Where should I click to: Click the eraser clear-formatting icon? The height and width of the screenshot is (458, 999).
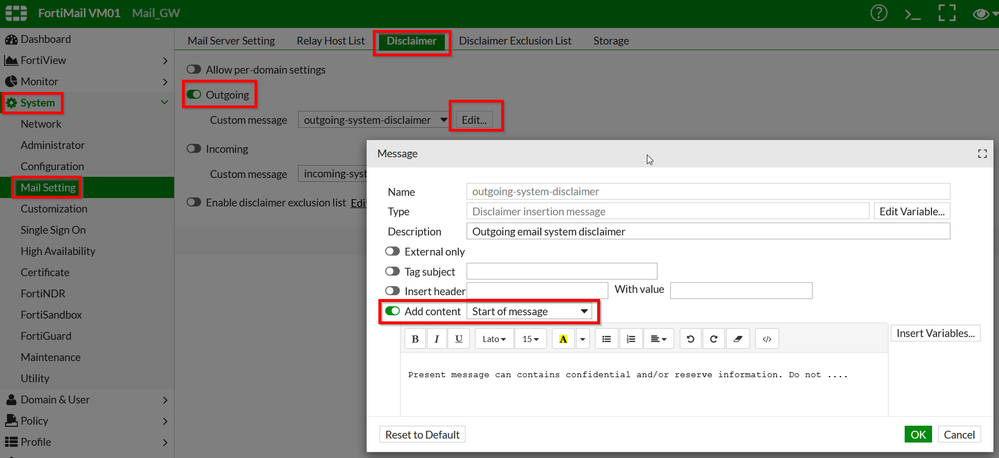pos(738,339)
